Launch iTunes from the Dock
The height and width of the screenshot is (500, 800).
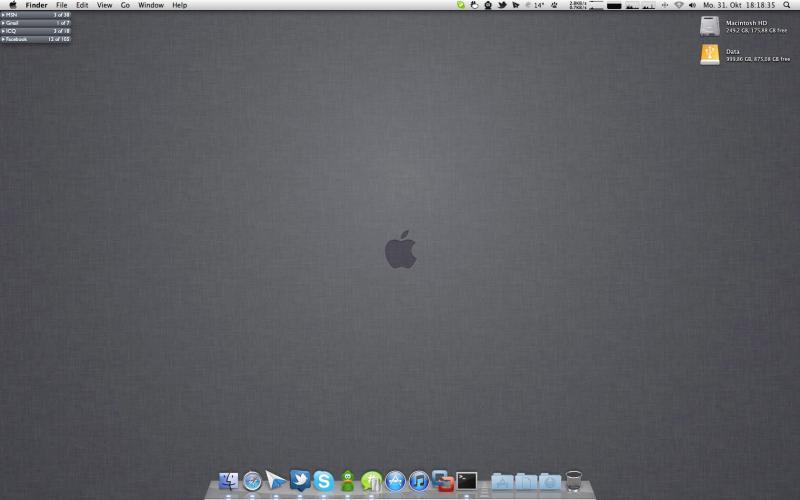pyautogui.click(x=419, y=481)
